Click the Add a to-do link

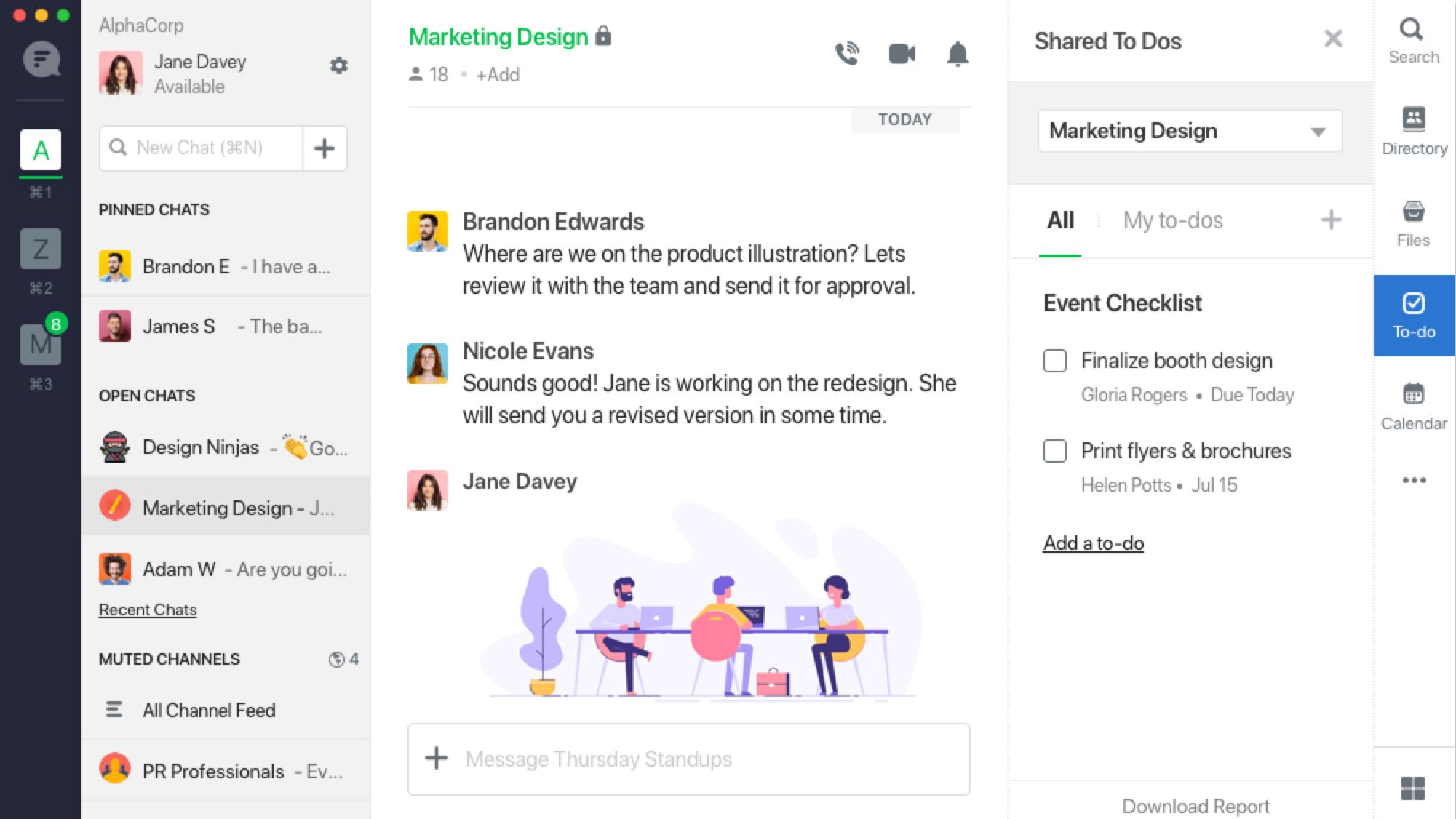tap(1093, 543)
